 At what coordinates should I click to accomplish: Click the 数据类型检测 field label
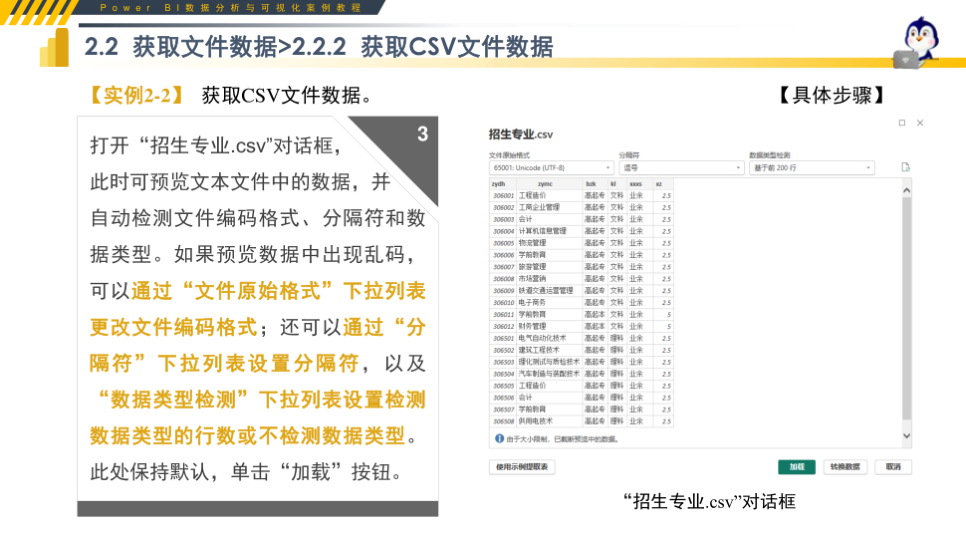769,155
